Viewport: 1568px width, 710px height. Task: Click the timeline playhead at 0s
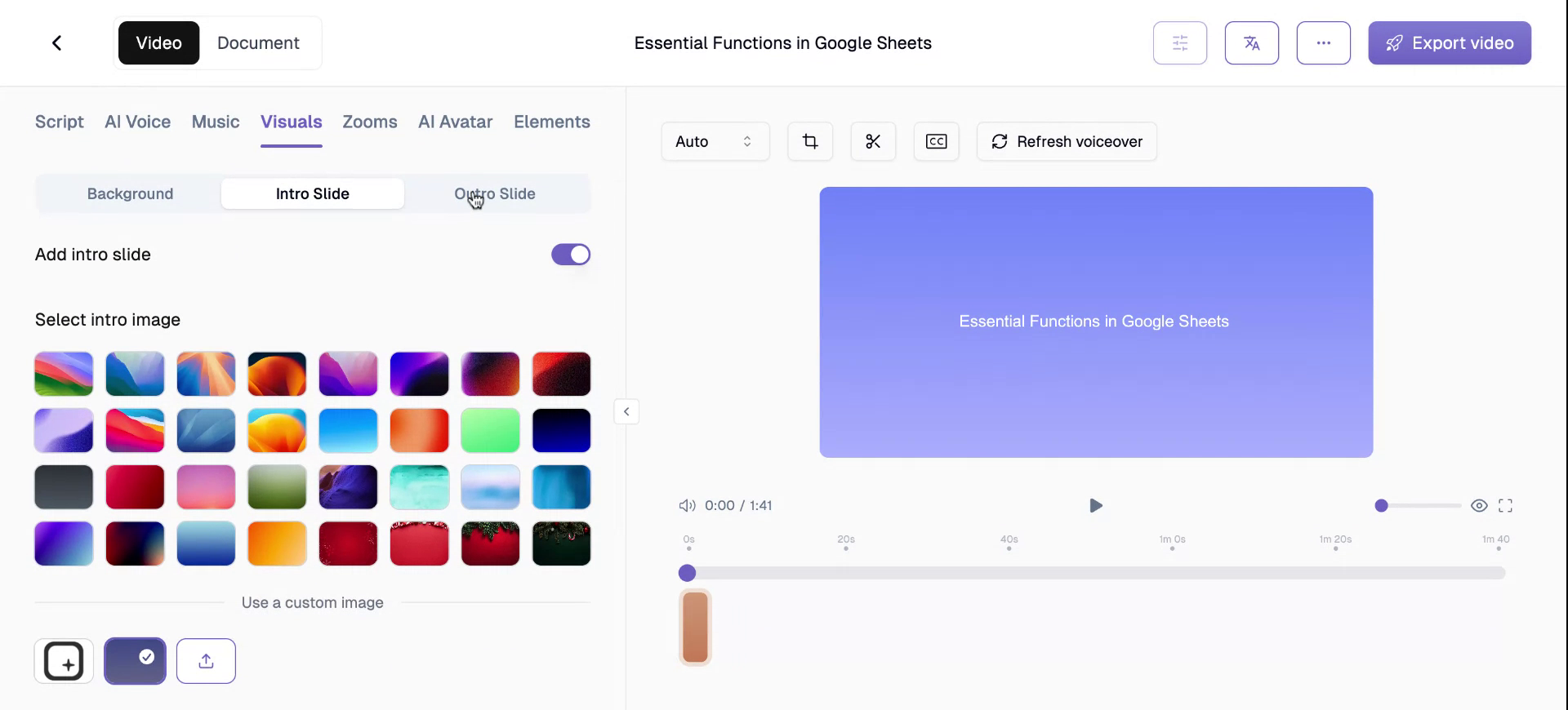(688, 574)
